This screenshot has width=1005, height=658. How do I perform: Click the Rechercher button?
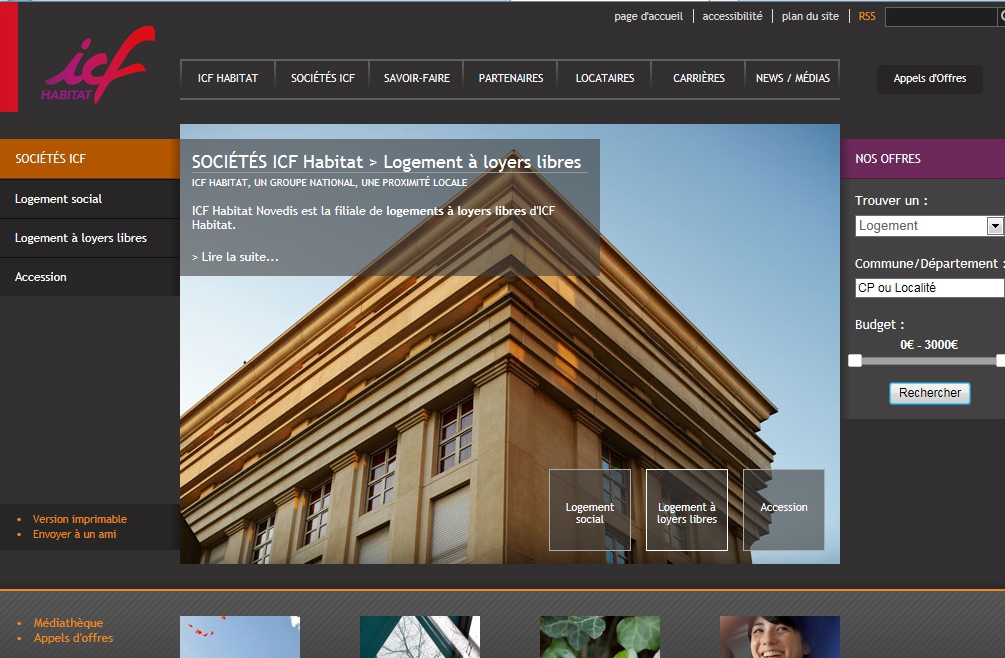pos(929,393)
